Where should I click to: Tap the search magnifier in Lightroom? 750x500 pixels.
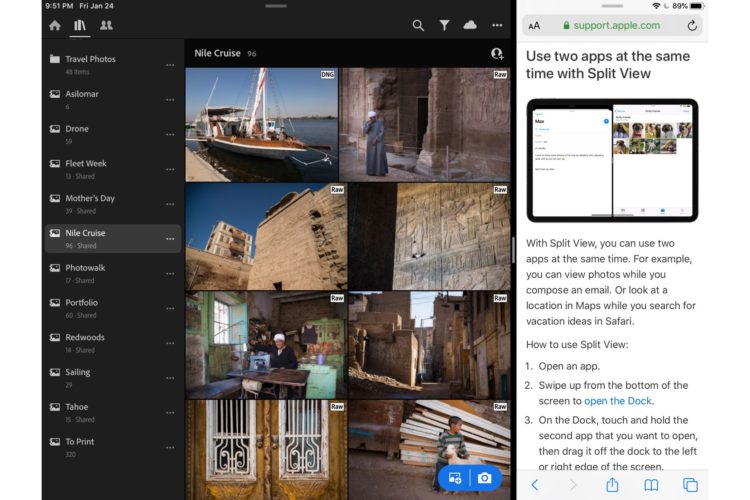[418, 25]
